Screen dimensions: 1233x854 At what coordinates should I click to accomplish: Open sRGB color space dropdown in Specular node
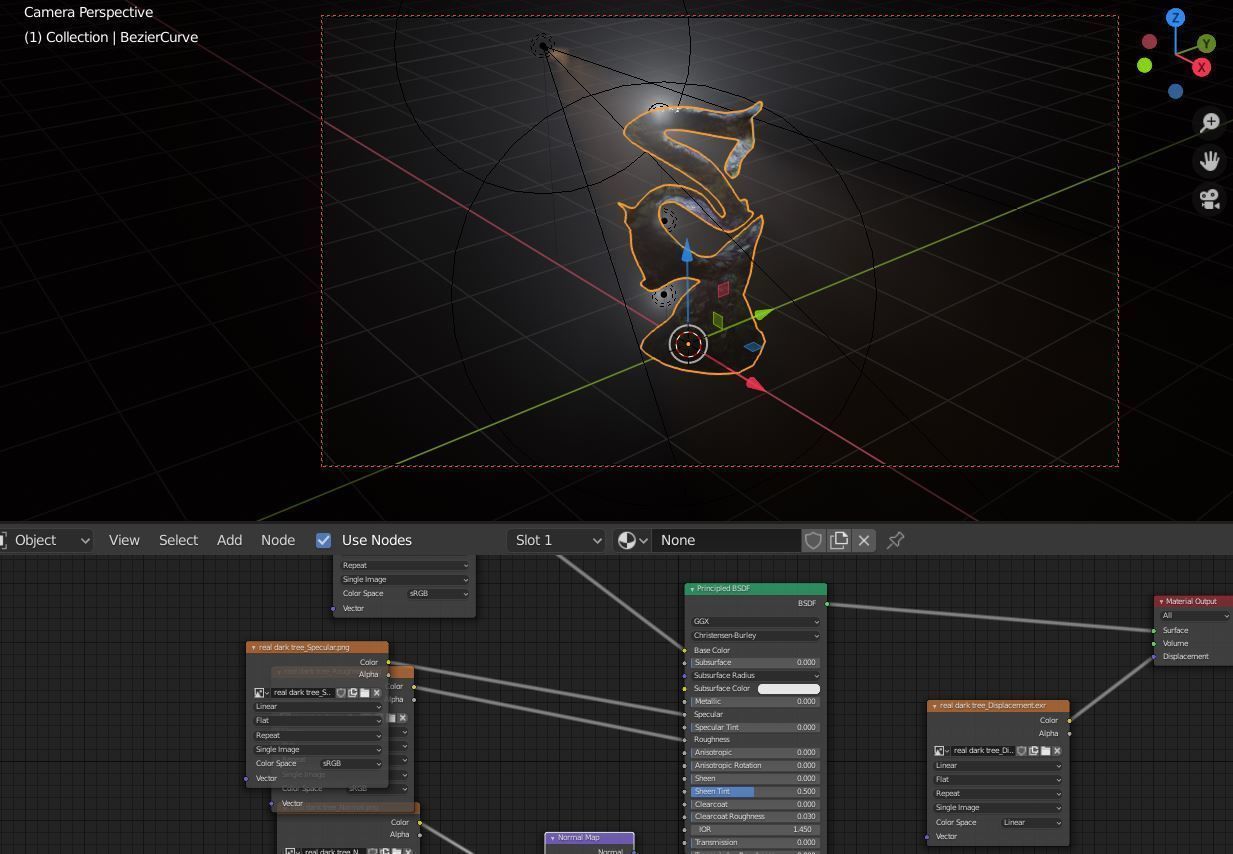[x=350, y=763]
